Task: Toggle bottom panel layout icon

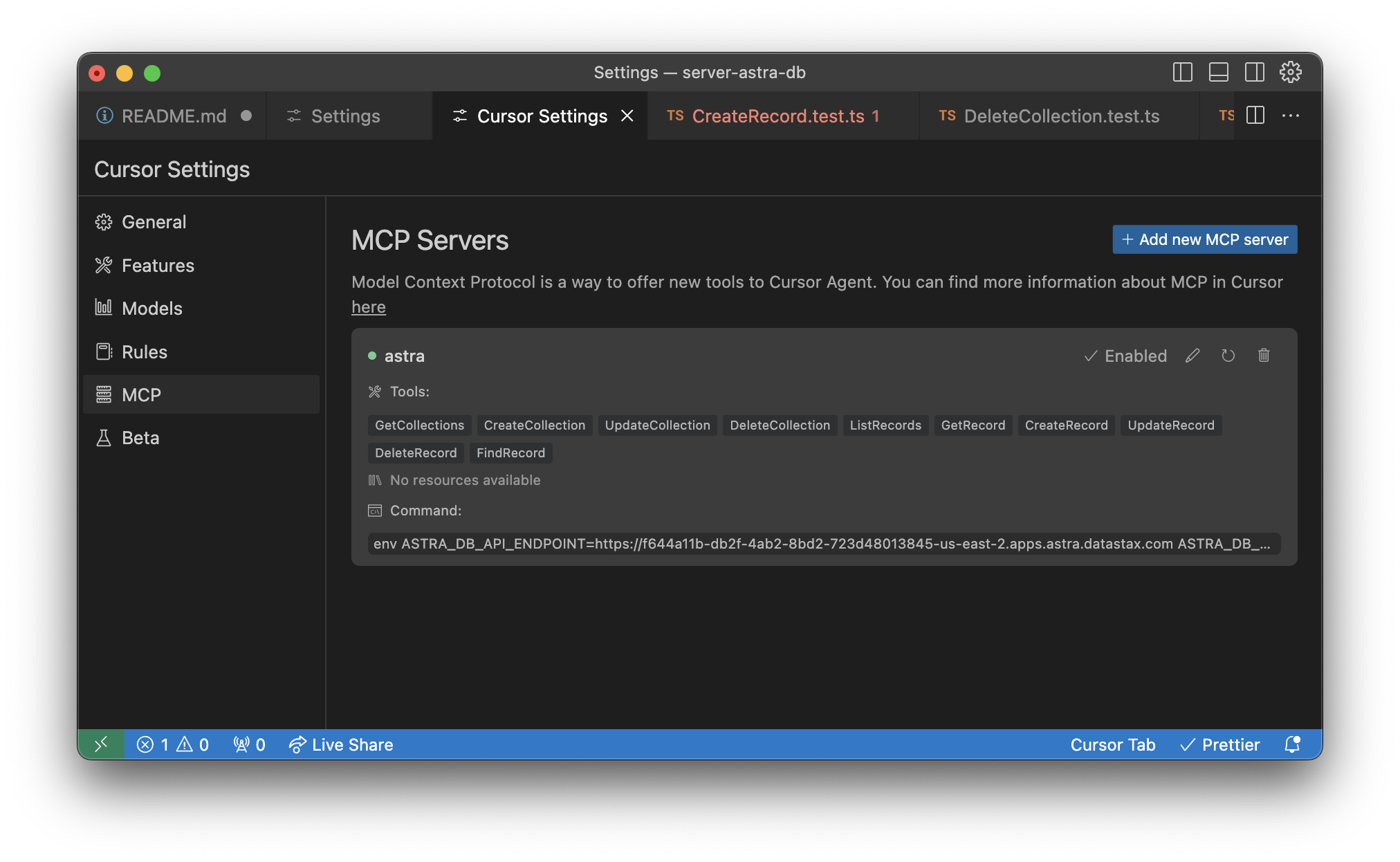Action: (x=1219, y=72)
